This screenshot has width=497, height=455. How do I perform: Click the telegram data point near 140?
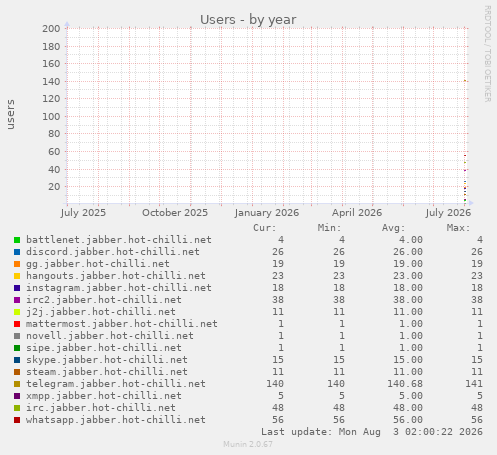point(465,81)
